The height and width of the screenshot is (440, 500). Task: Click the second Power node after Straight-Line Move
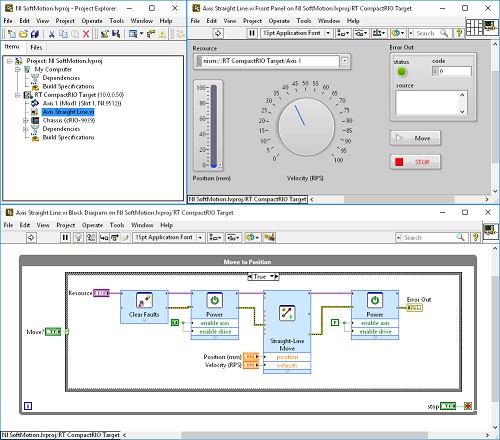point(375,300)
